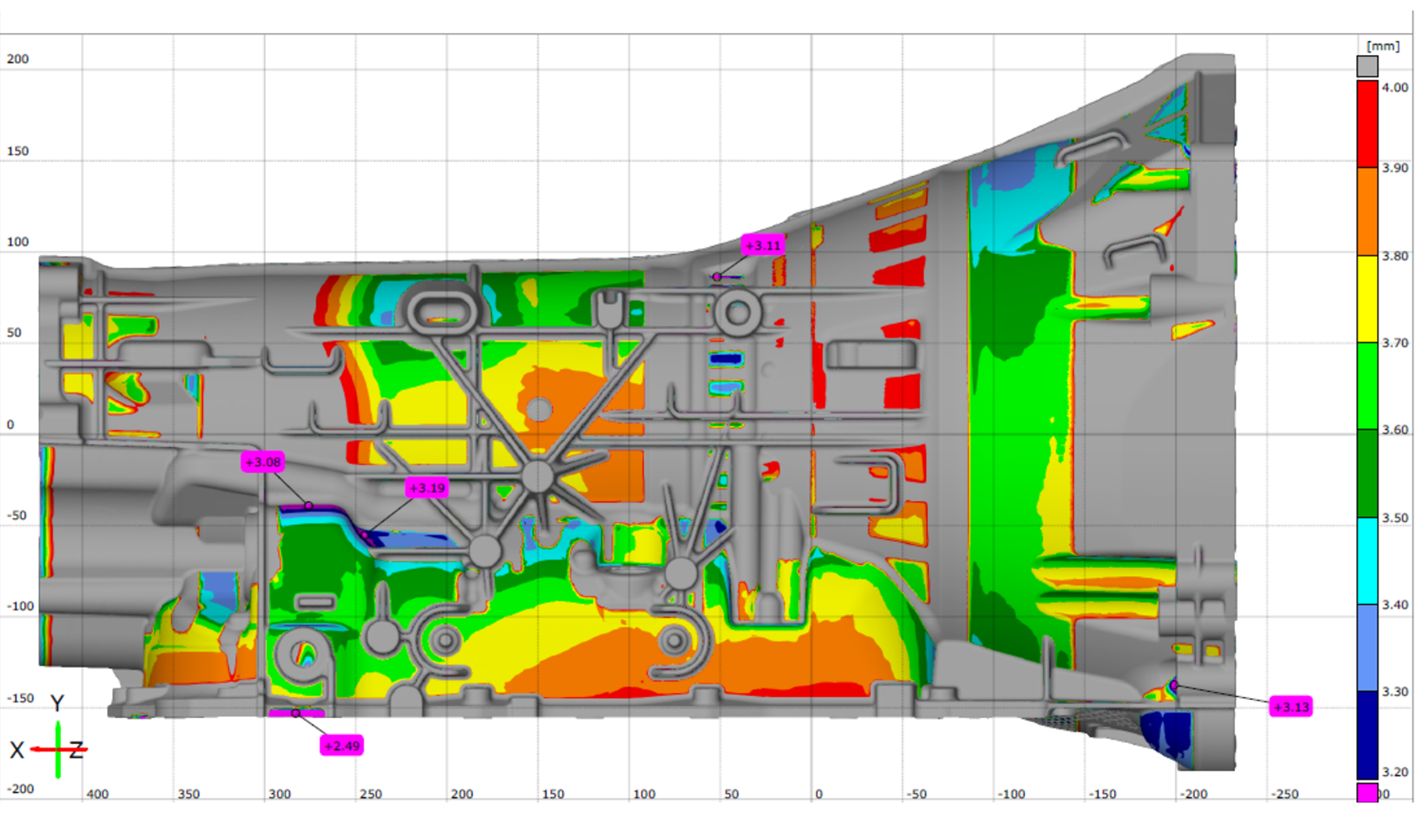
Task: Select the orange legend color band
Action: click(x=1367, y=211)
